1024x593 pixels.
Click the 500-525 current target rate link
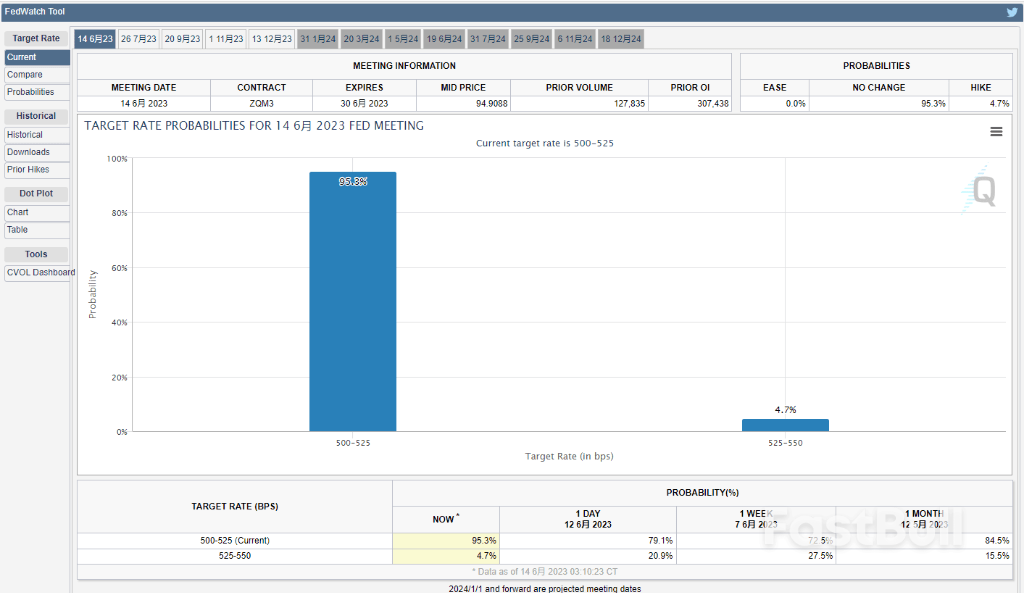coord(593,144)
